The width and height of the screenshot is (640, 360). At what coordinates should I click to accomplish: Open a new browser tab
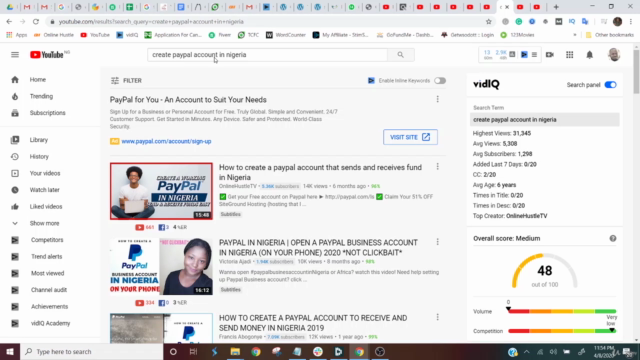(x=556, y=7)
